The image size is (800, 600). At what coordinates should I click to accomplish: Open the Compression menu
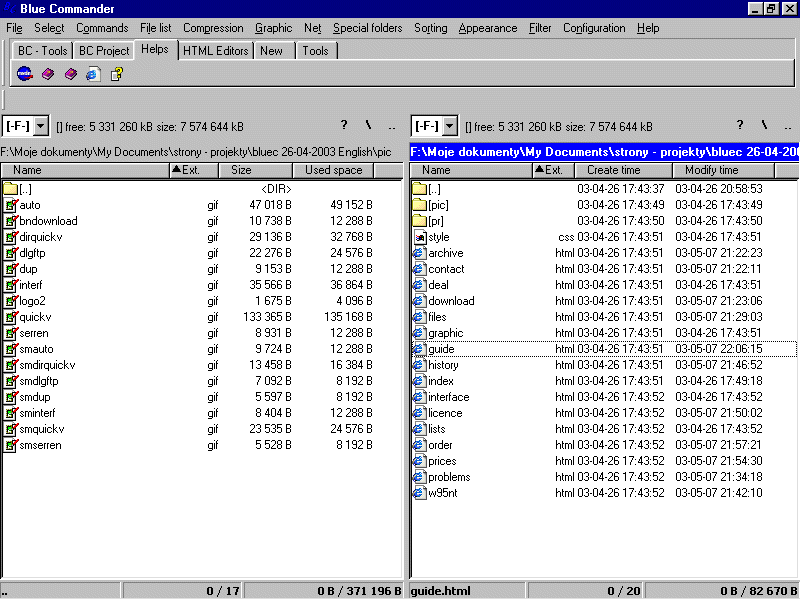point(213,28)
